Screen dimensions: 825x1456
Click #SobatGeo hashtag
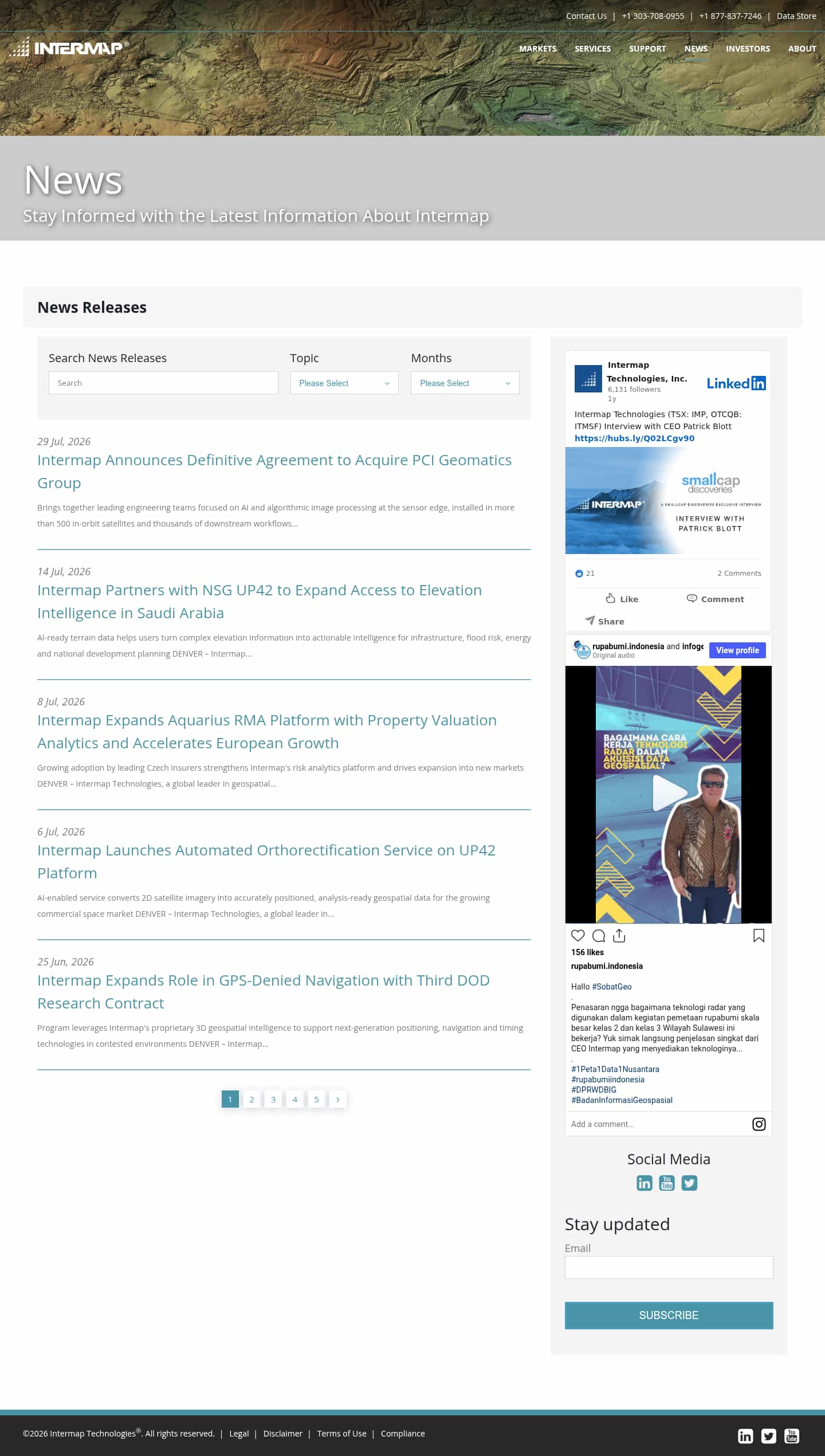[612, 987]
